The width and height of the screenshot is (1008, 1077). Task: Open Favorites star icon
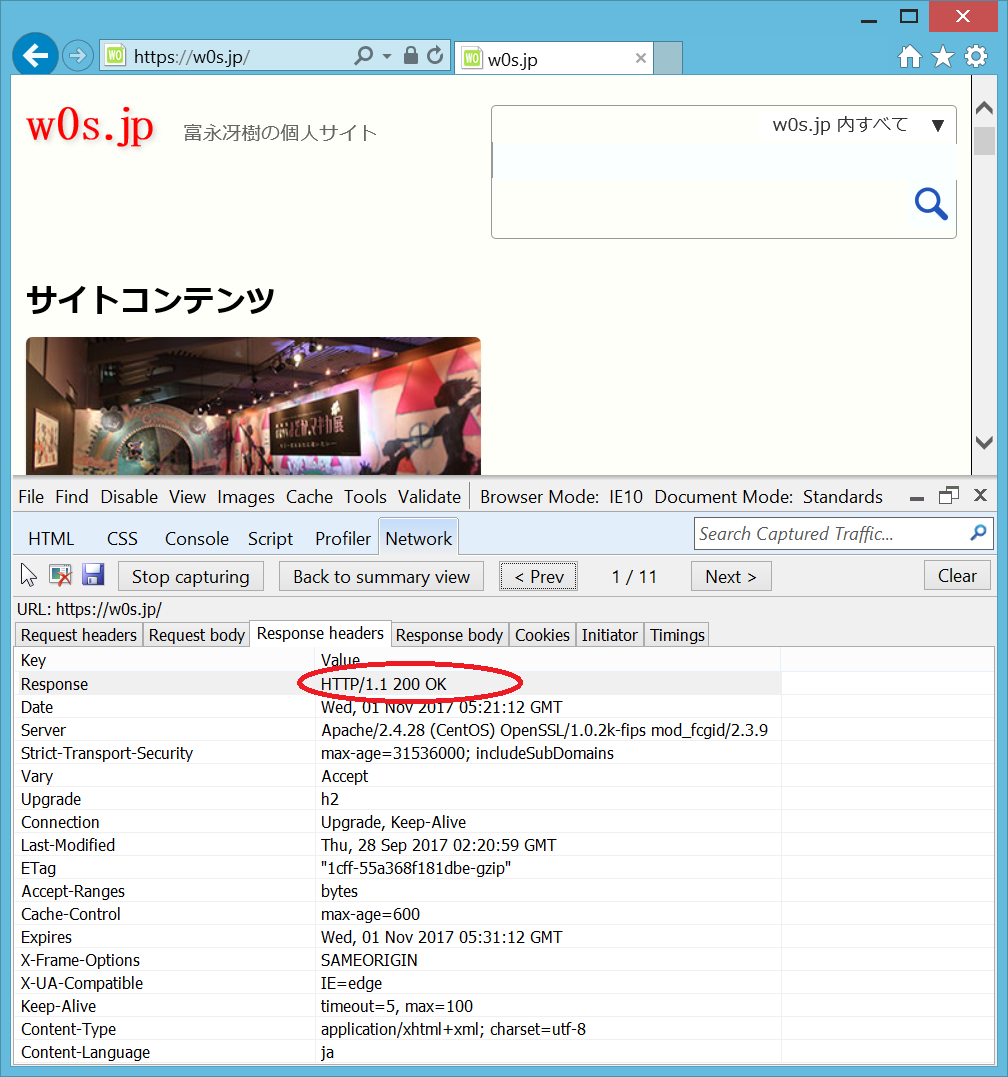[x=942, y=57]
